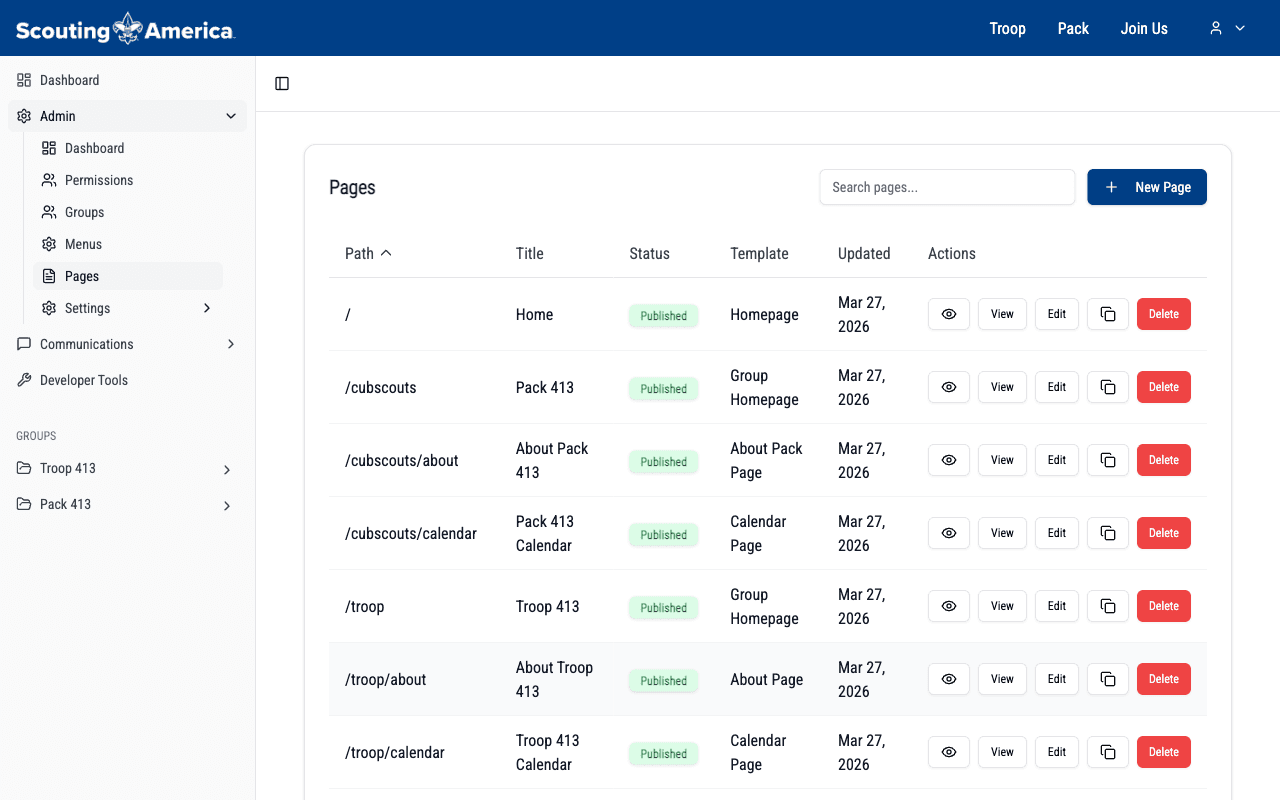Duplicate the Pack 413 page (/cubscouts)
This screenshot has height=800, width=1280.
[1108, 387]
